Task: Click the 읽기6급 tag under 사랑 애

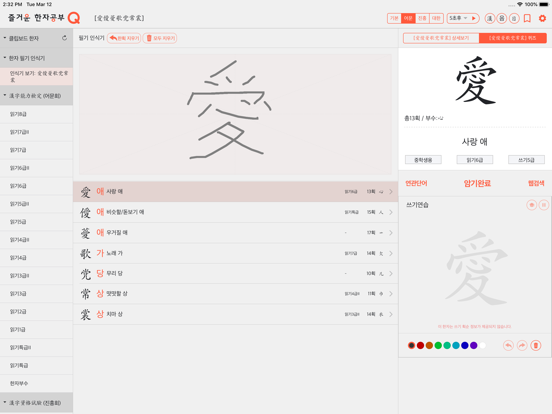Action: [475, 160]
